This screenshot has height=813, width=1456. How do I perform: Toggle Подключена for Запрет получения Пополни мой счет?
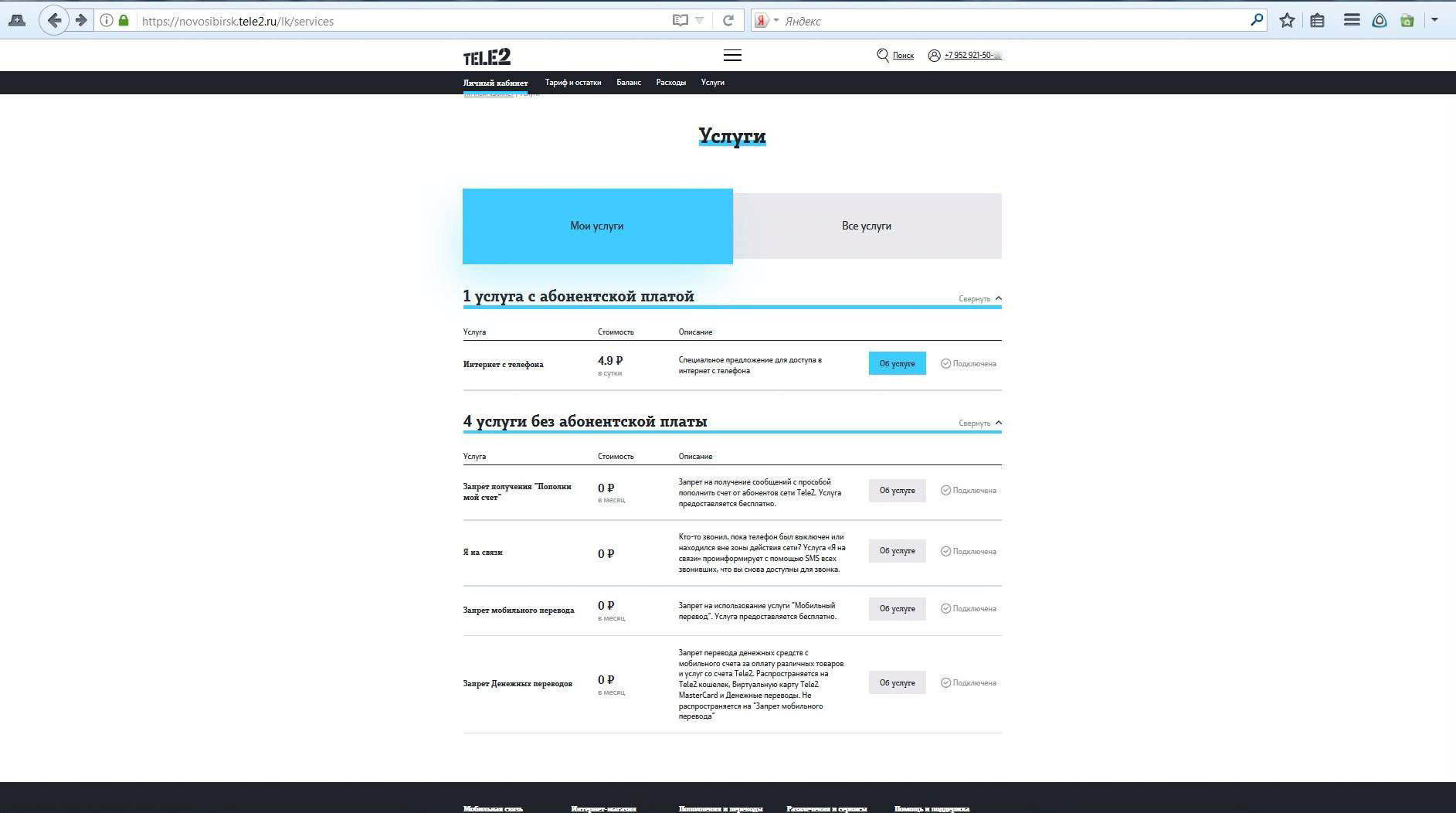(x=968, y=490)
